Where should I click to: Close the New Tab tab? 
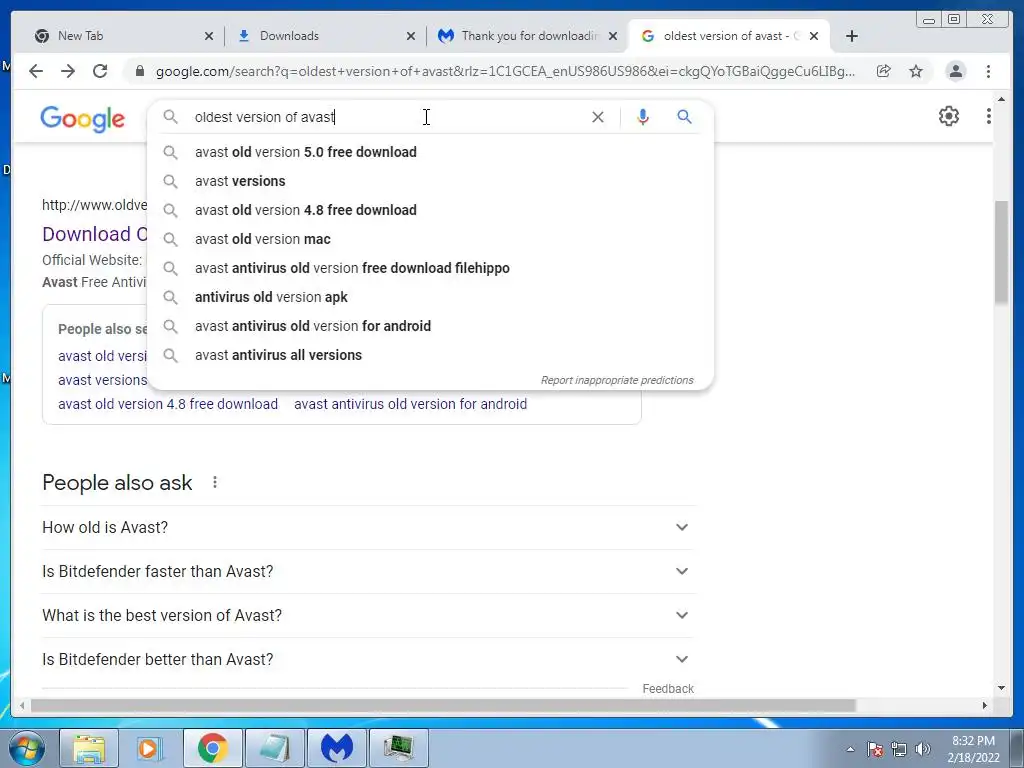[209, 37]
